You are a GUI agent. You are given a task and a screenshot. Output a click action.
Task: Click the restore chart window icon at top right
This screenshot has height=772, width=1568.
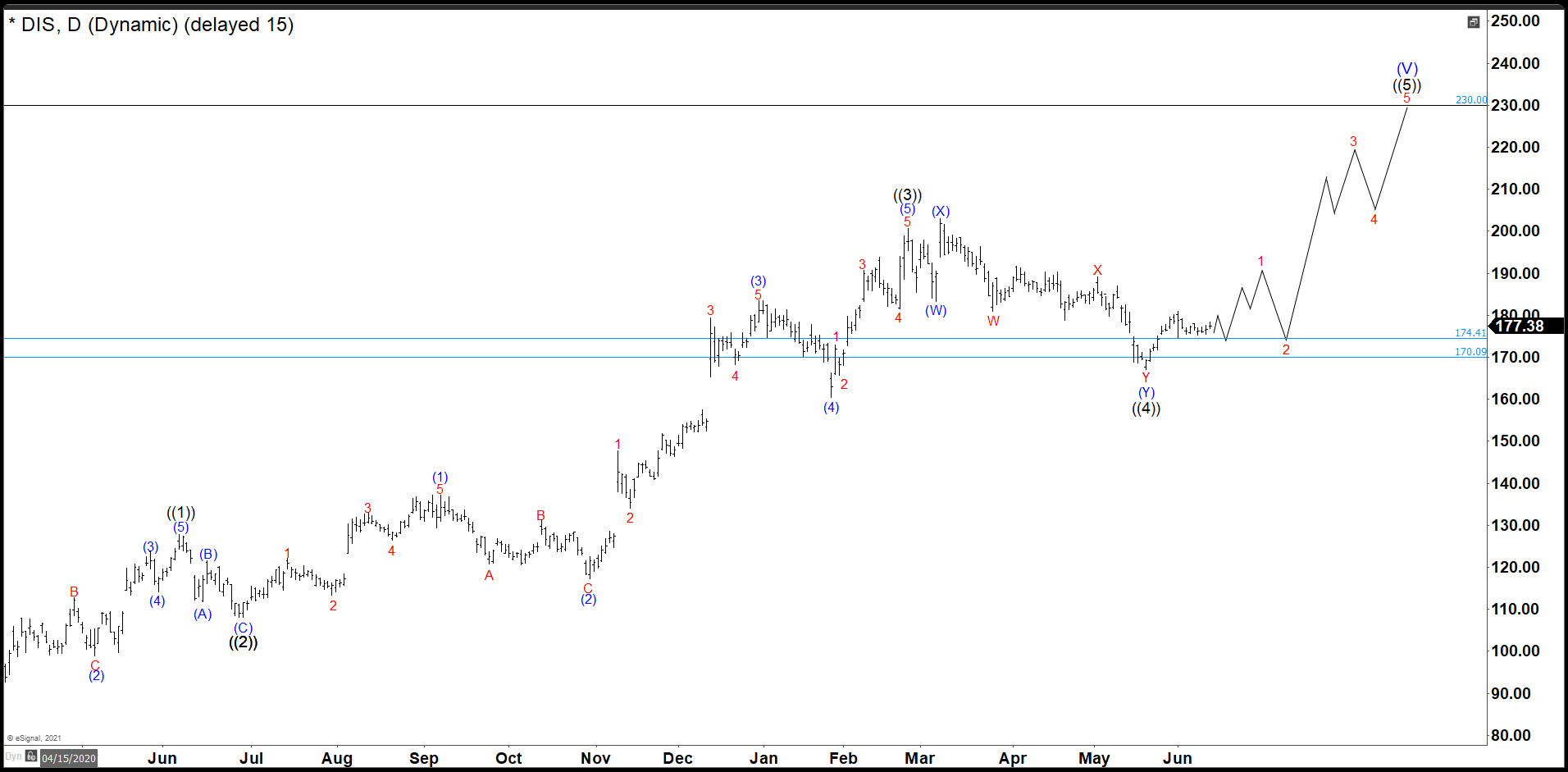[x=1475, y=23]
